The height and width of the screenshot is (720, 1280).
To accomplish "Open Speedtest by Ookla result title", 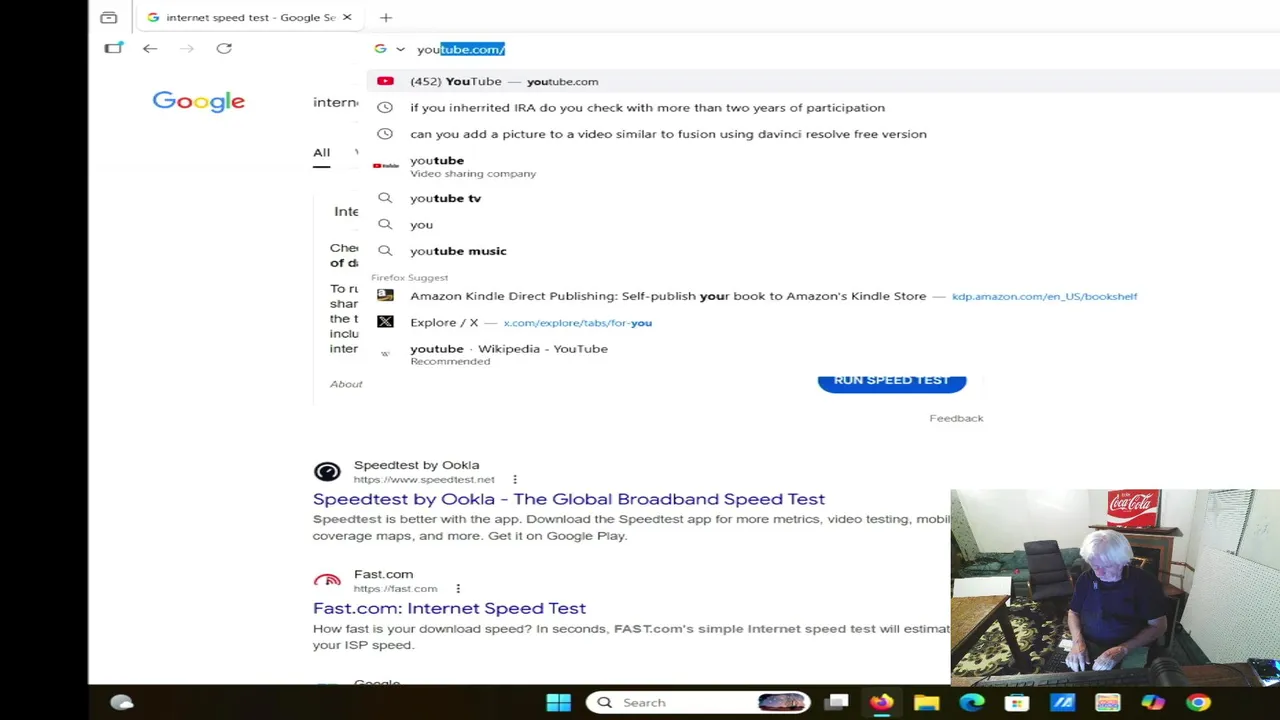I will (568, 499).
